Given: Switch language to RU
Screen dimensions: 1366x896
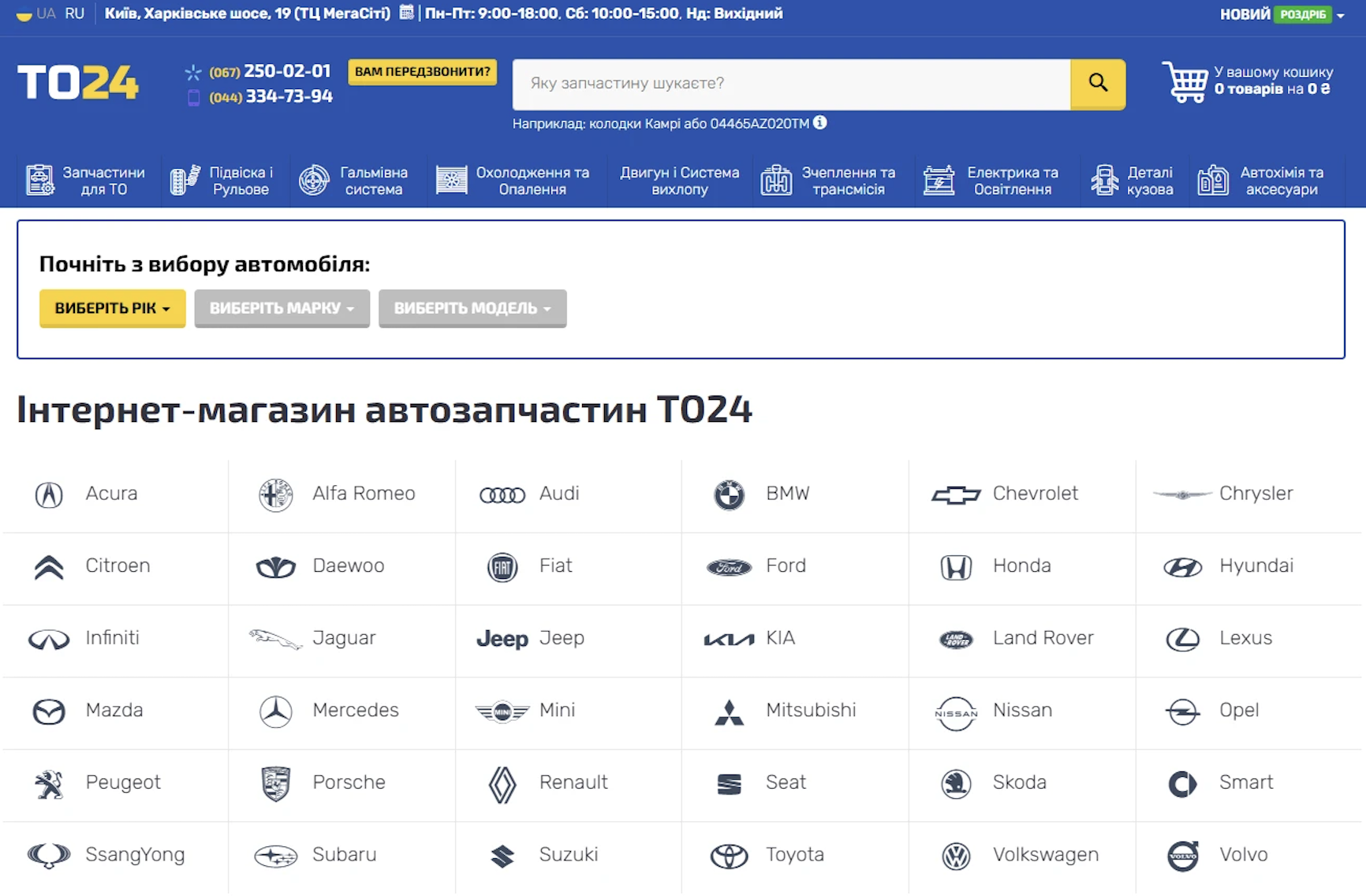Looking at the screenshot, I should tap(75, 13).
